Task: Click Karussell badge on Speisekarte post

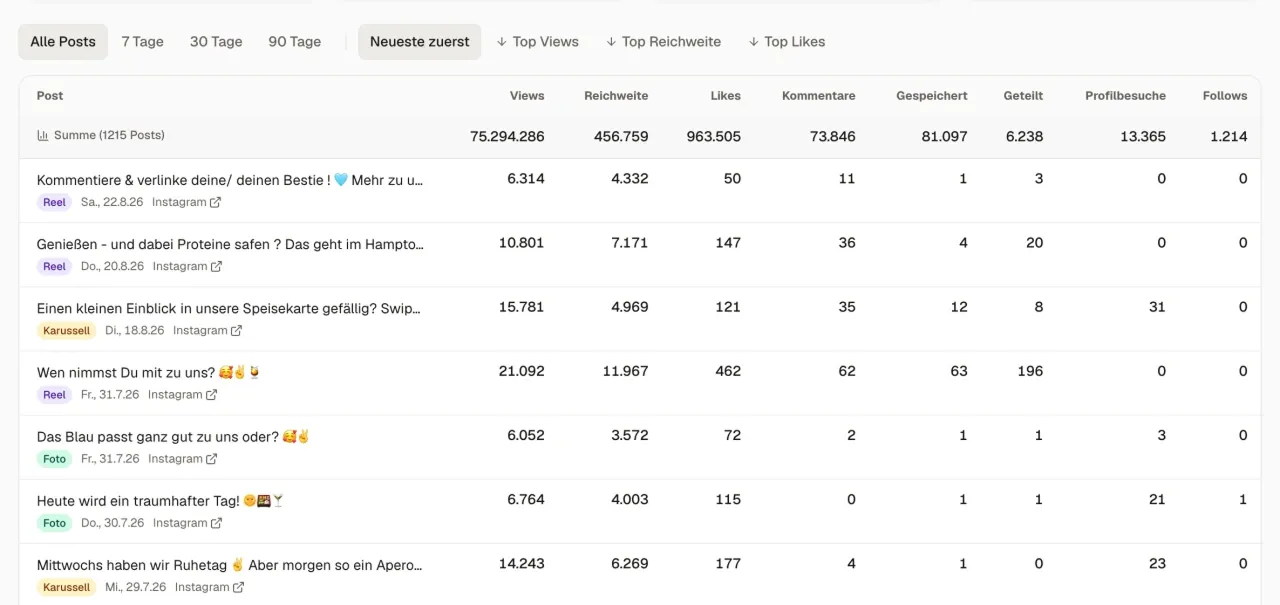Action: [x=67, y=330]
